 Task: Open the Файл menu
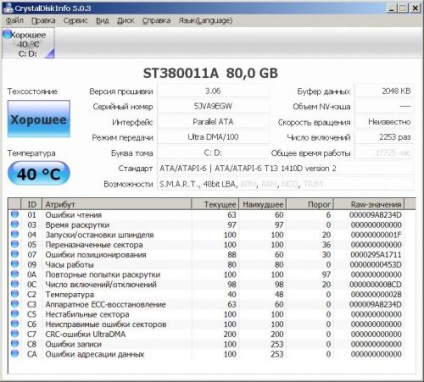coord(14,21)
